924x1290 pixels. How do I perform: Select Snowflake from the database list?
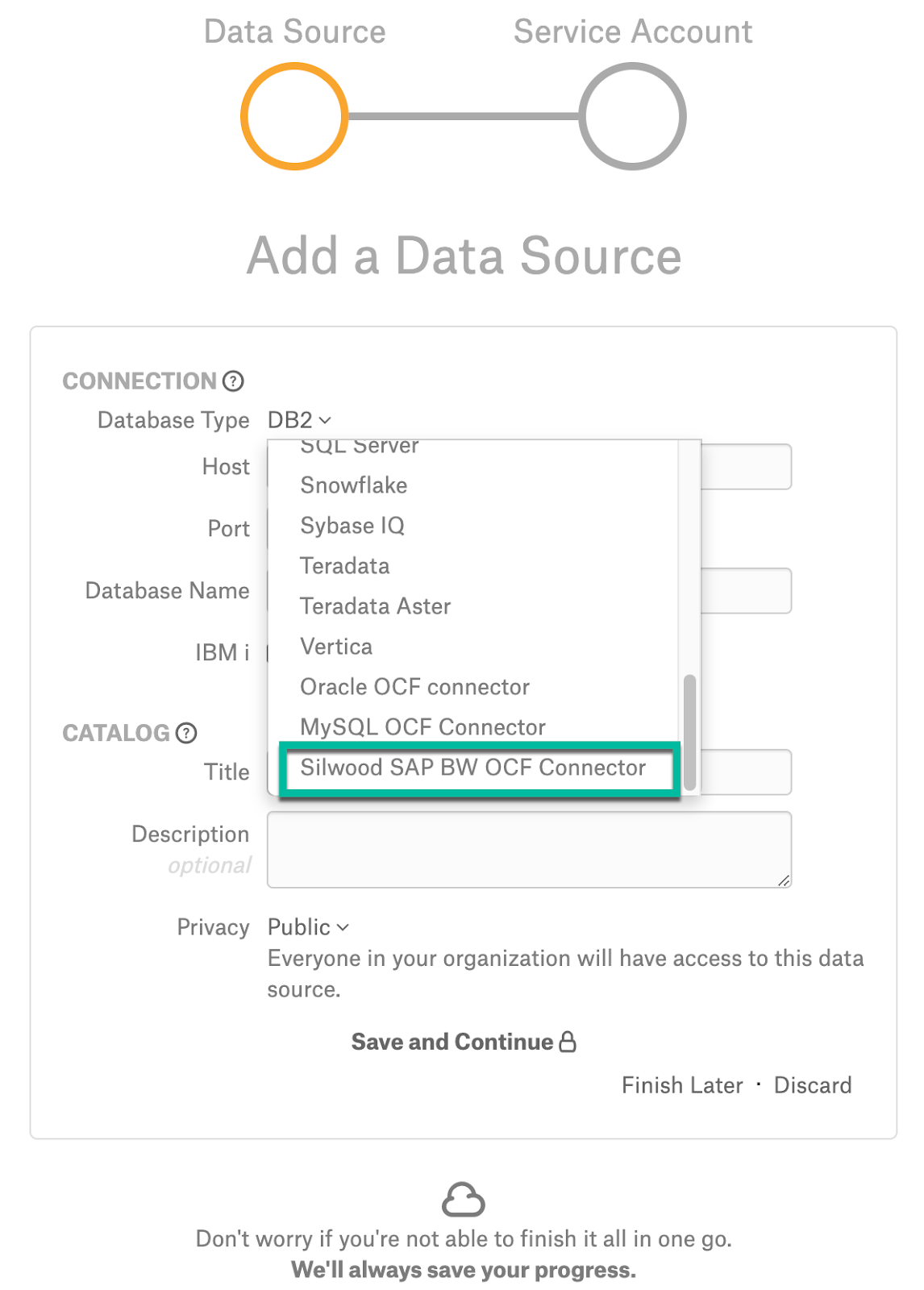coord(353,485)
